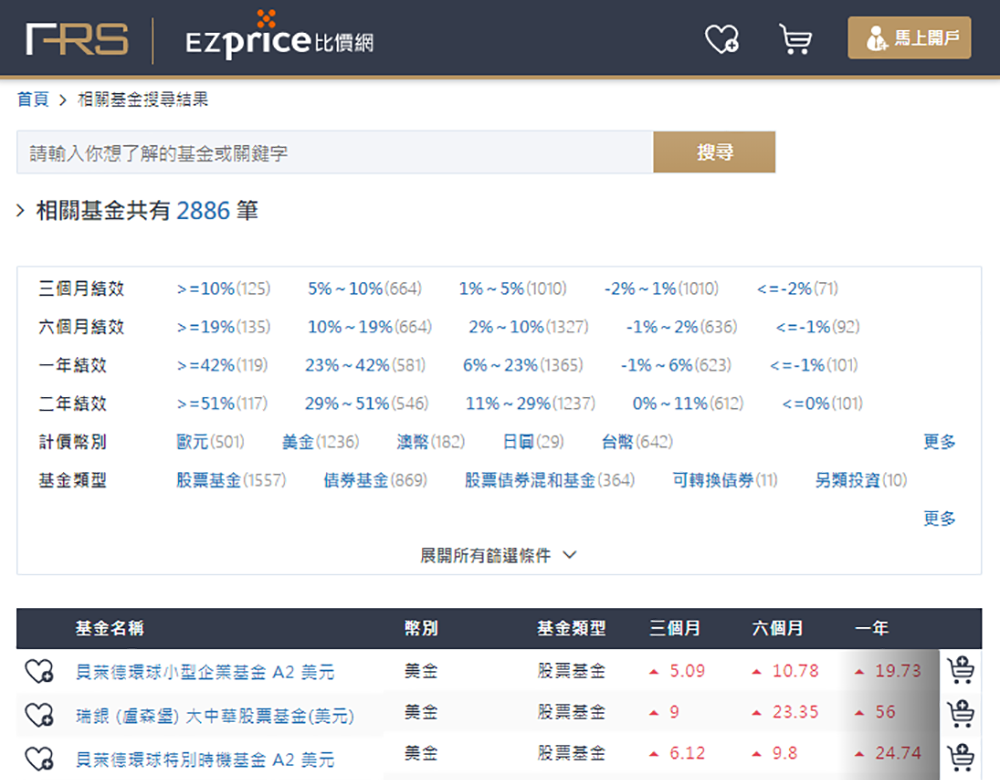This screenshot has height=780, width=1000.
Task: Collapse the 相關基金共有 2886 筆 chevron
Action: point(20,210)
